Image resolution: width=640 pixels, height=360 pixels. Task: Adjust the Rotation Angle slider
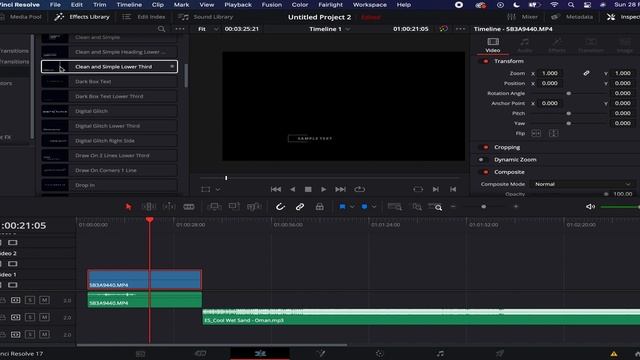tap(569, 93)
